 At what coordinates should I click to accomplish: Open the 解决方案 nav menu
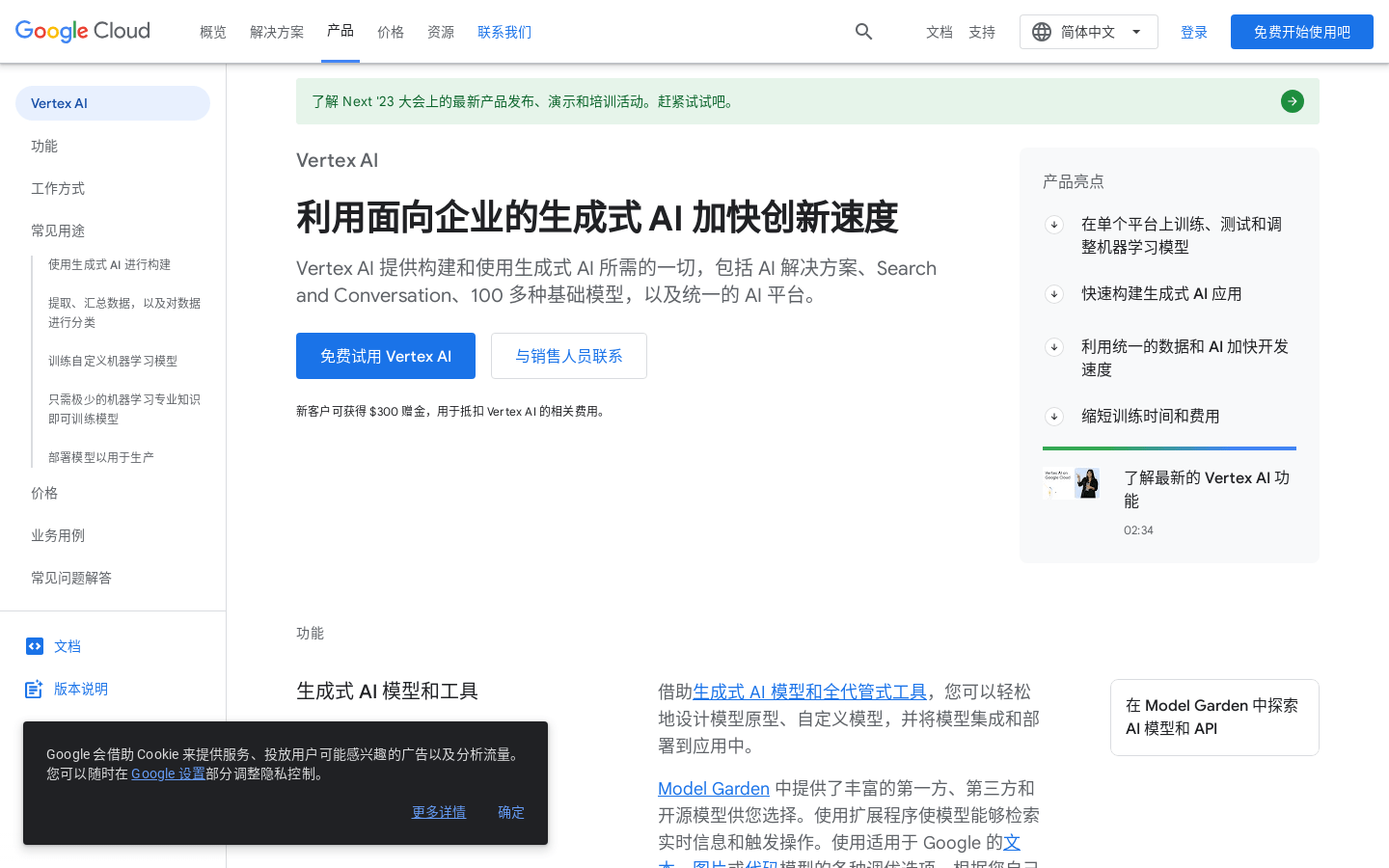point(277,32)
